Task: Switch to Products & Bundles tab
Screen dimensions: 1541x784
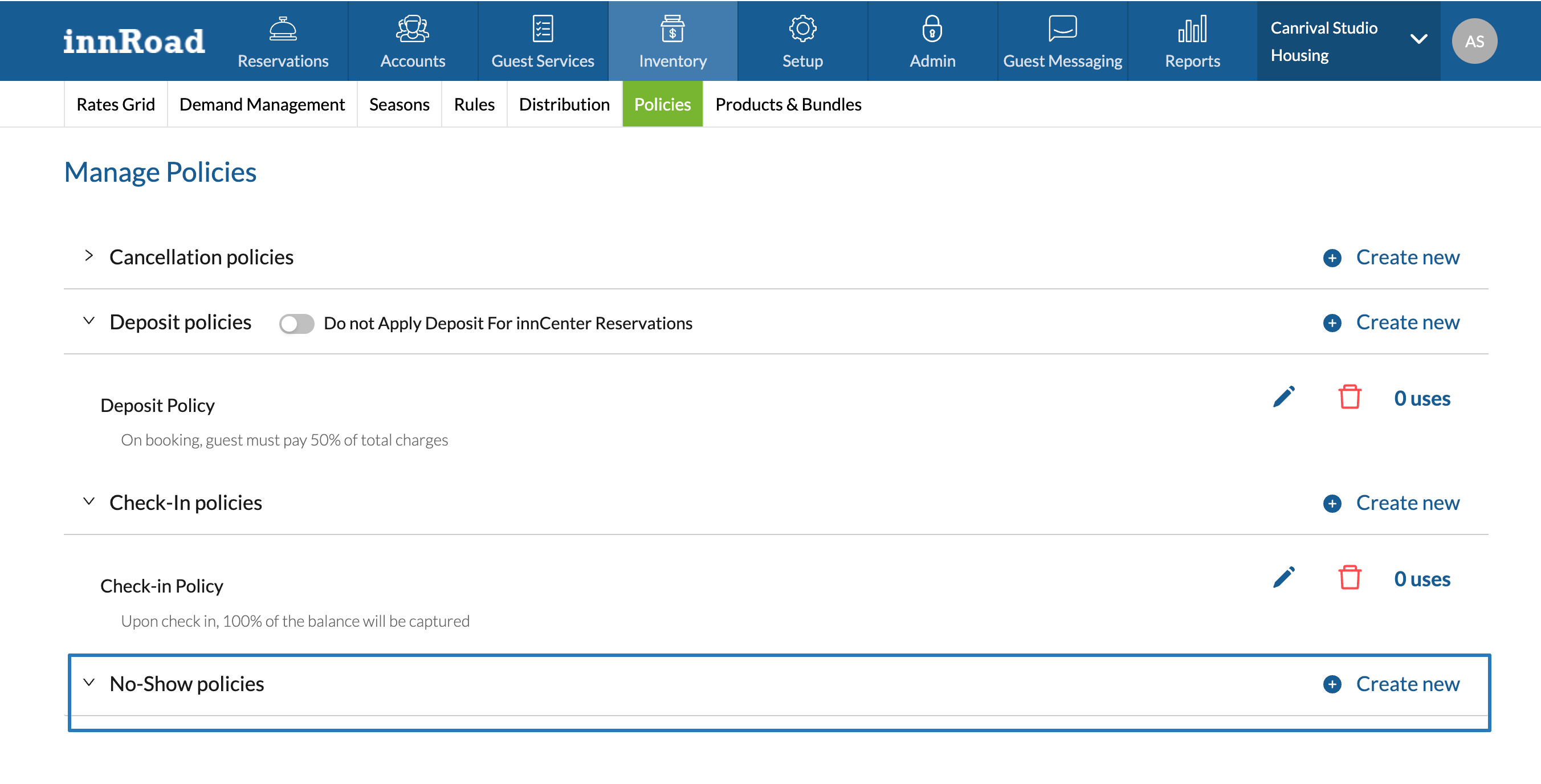Action: [788, 104]
